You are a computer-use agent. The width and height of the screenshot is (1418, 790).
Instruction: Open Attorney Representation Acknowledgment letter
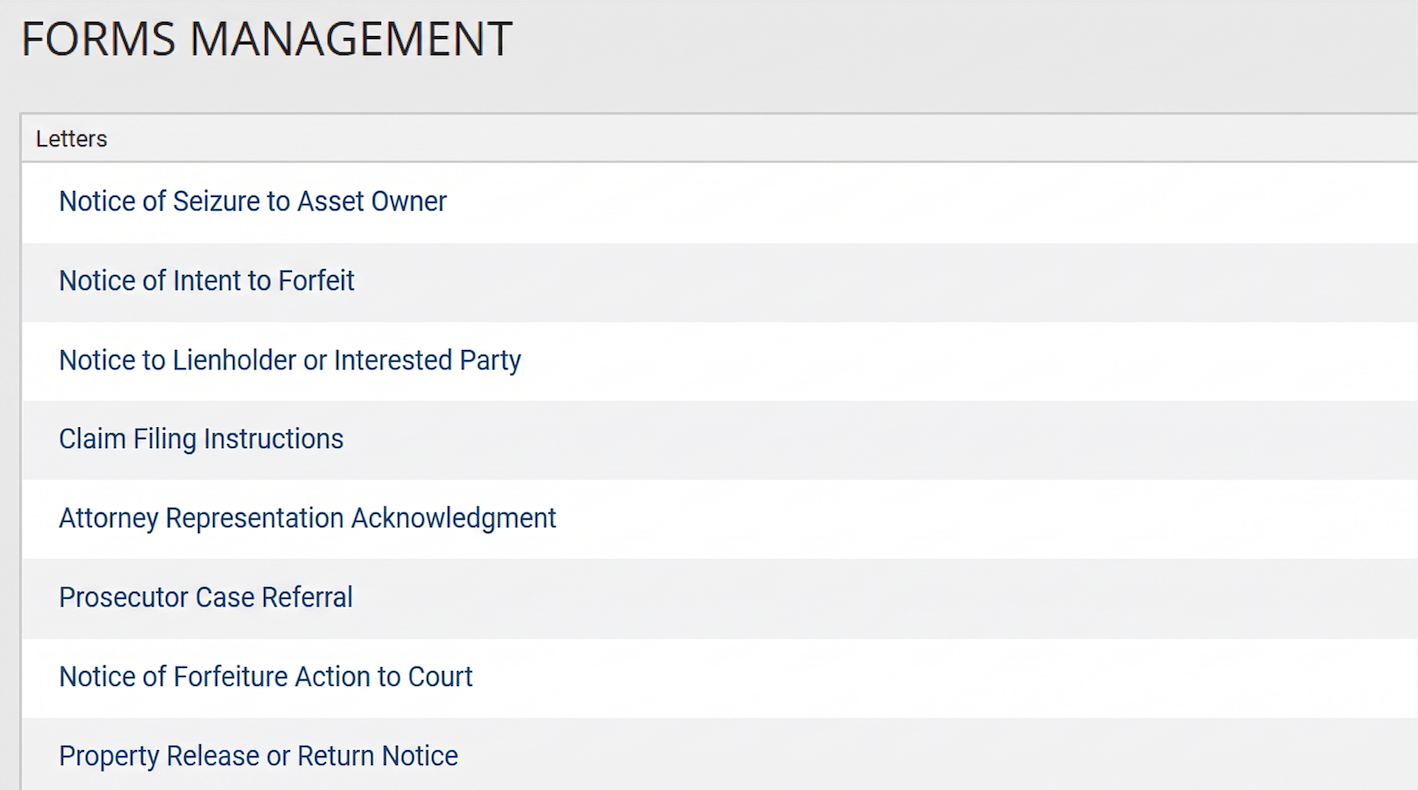point(307,518)
